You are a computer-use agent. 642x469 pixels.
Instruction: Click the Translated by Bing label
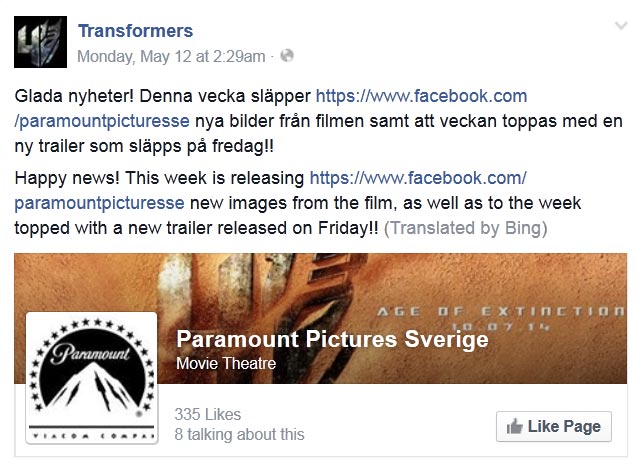(x=467, y=228)
